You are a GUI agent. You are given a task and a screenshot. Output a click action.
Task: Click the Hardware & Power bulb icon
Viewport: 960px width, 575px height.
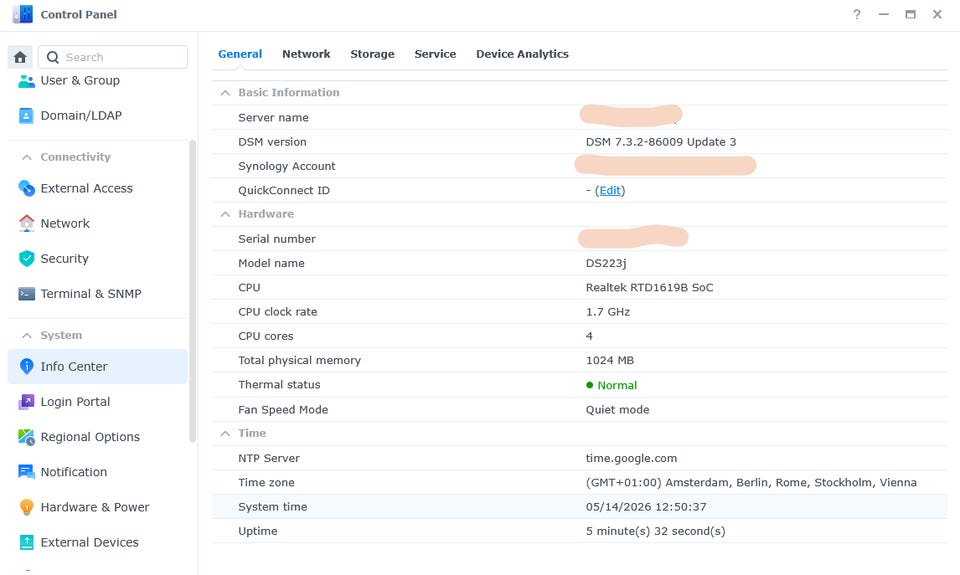[x=26, y=507]
